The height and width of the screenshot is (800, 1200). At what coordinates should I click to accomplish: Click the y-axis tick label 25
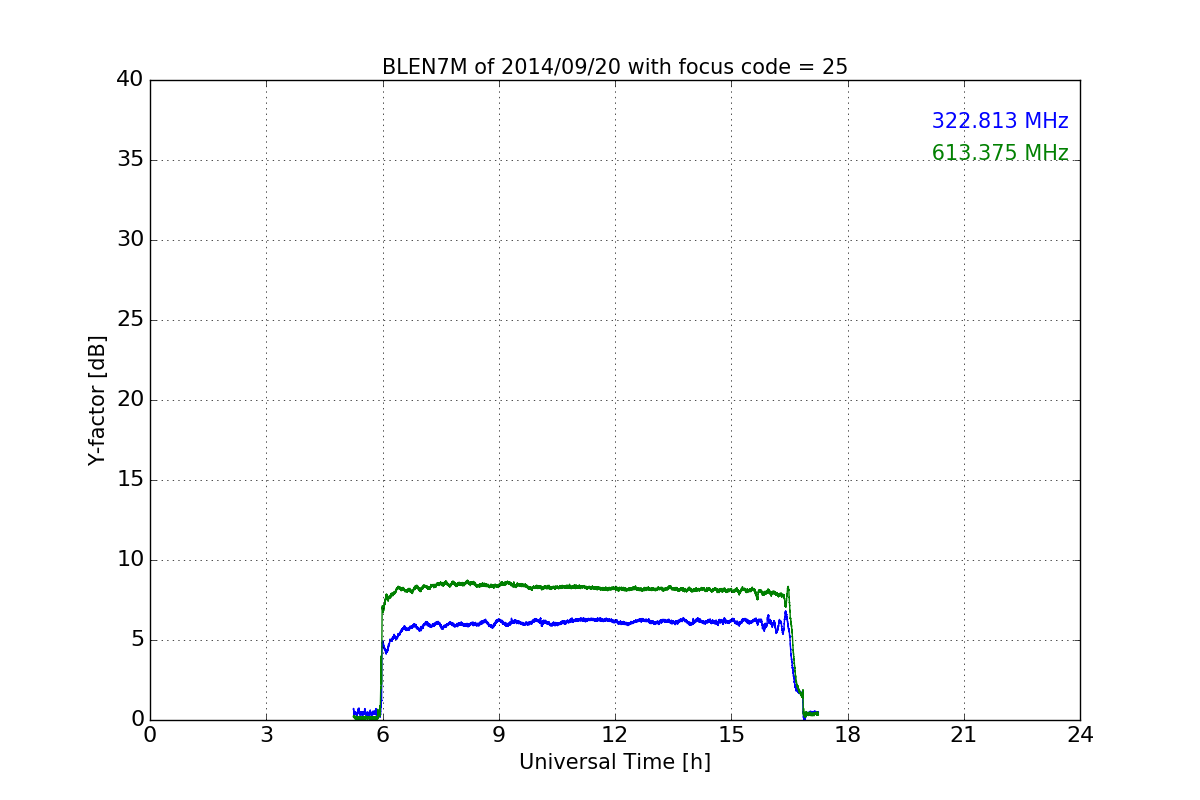[x=130, y=320]
